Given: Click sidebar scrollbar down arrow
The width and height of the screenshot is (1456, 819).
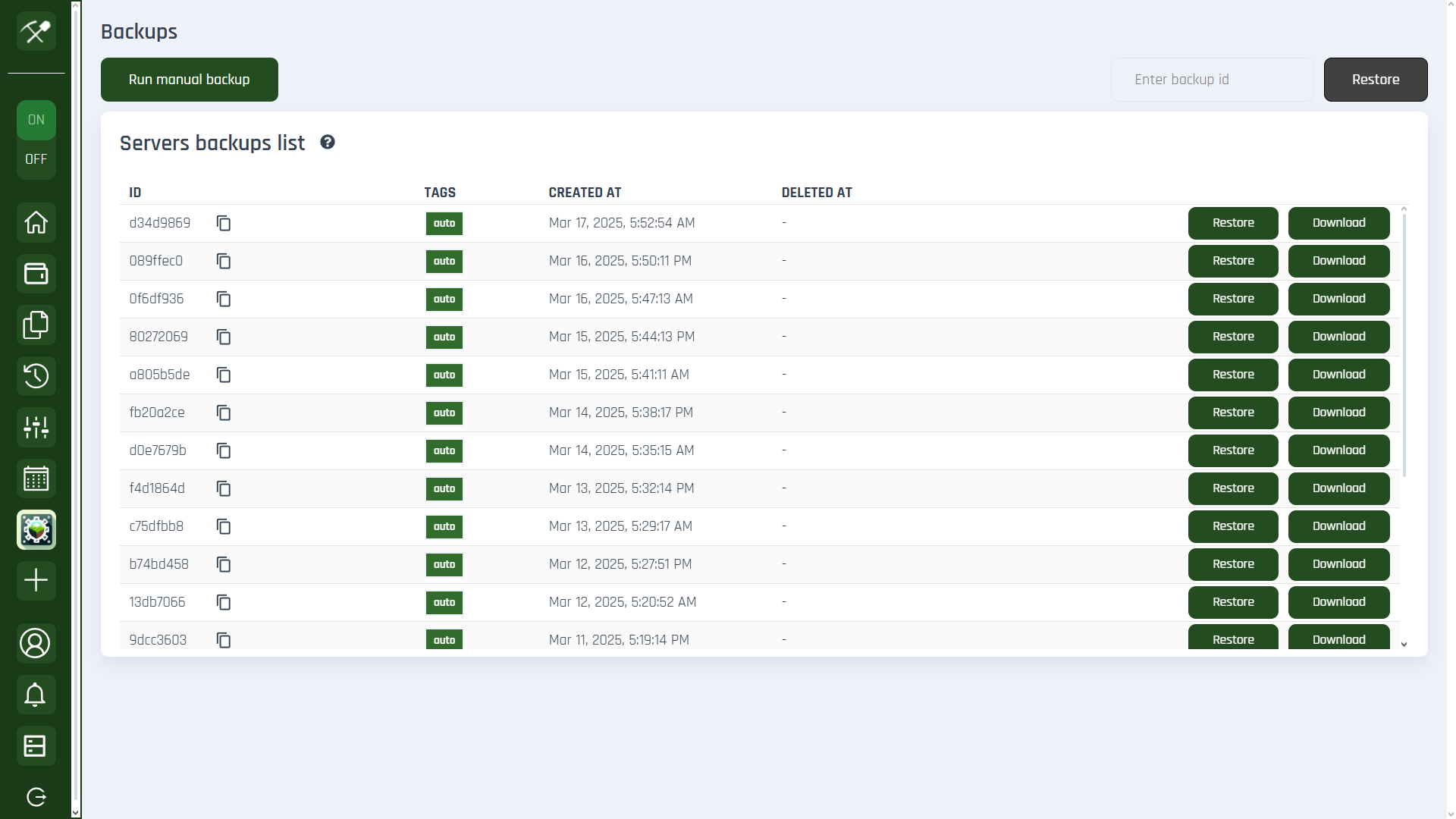Looking at the screenshot, I should tap(75, 812).
